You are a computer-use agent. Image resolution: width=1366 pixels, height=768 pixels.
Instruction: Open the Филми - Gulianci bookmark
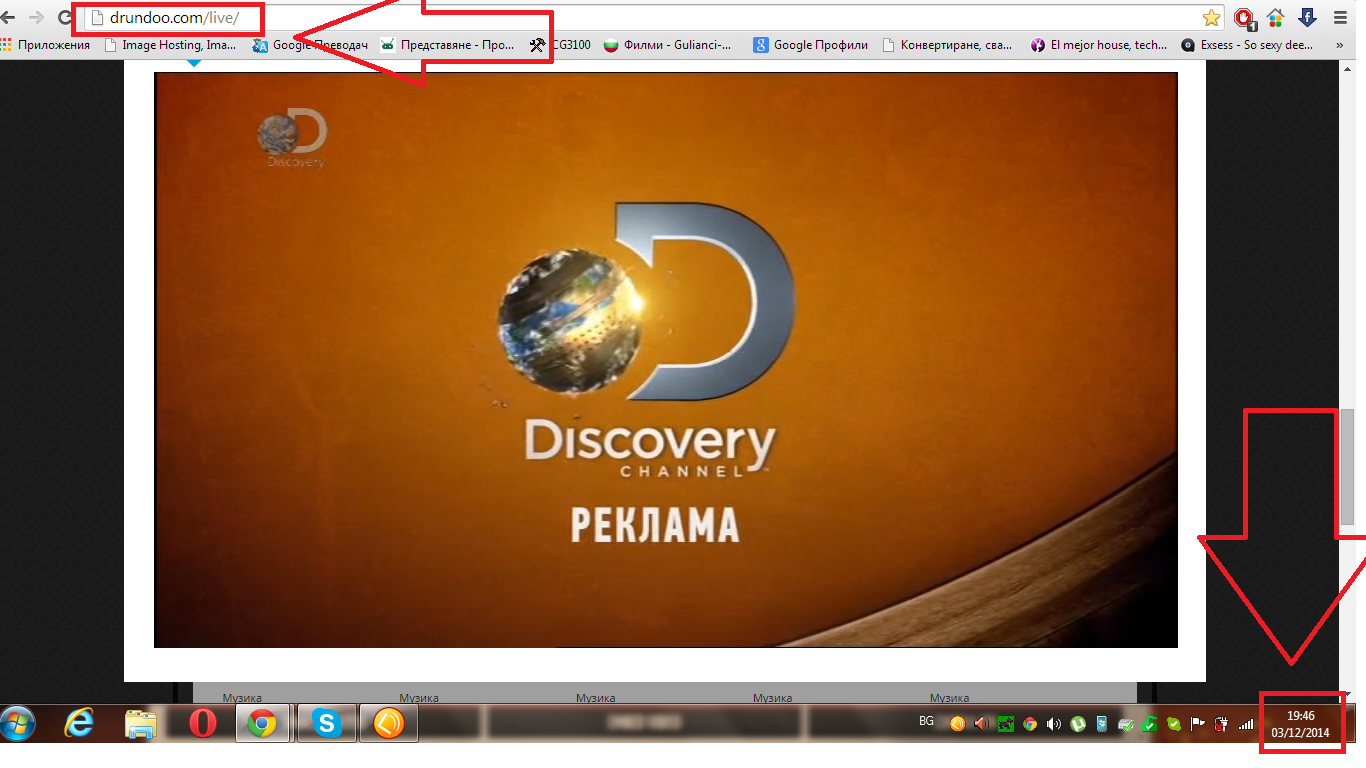(x=668, y=45)
